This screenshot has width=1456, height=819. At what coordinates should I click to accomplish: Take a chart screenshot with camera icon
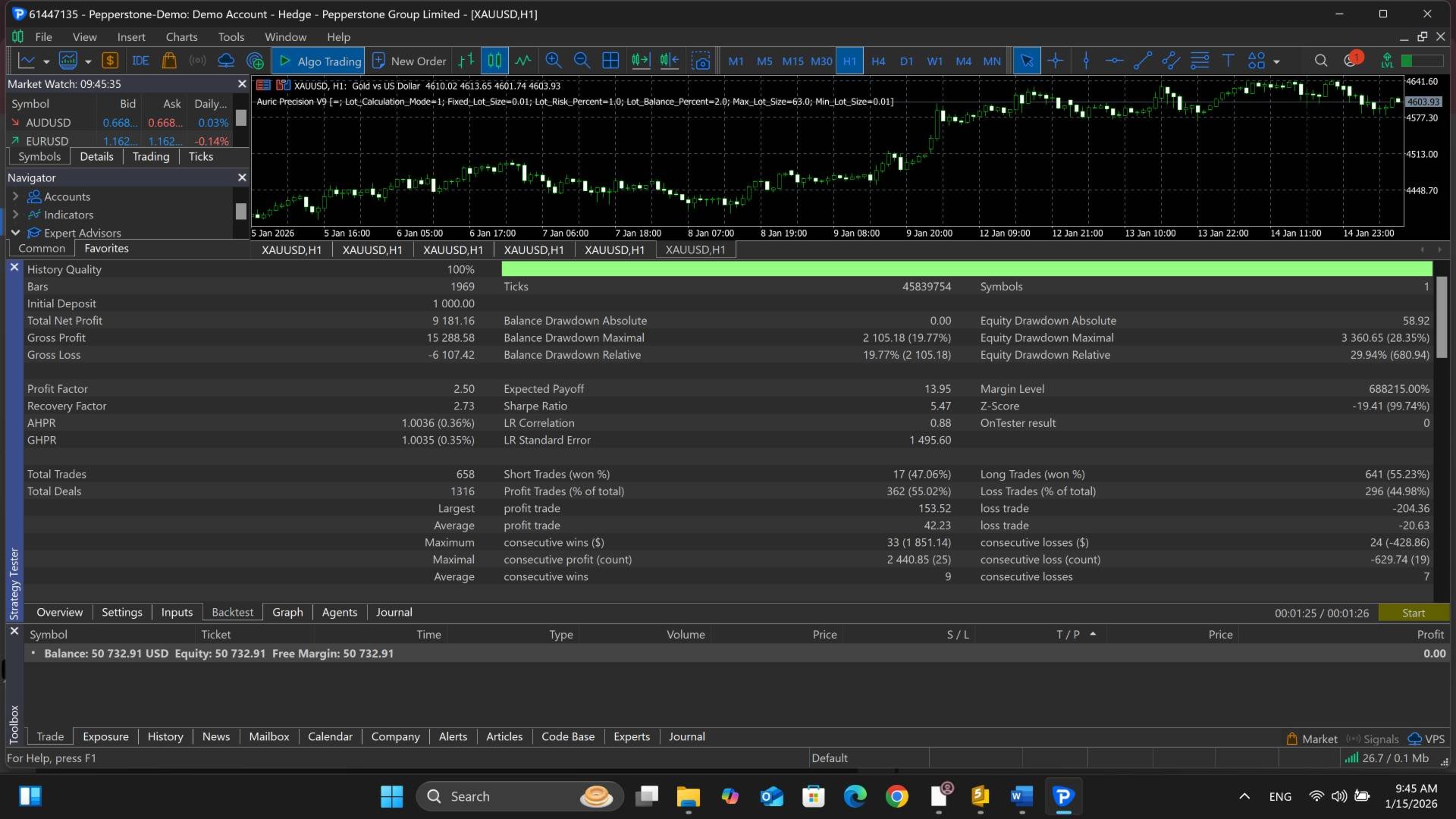click(701, 61)
